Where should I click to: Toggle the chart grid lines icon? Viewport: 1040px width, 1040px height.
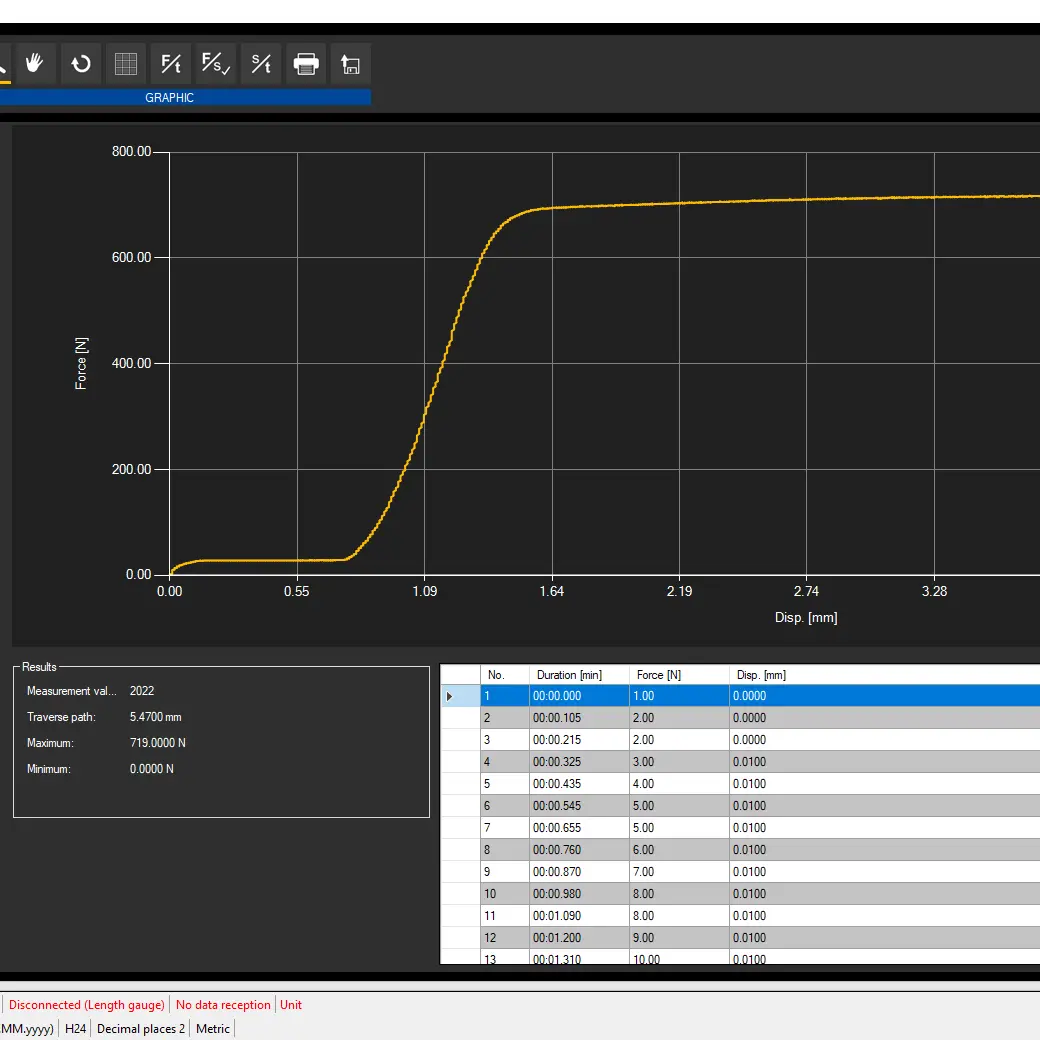coord(126,64)
